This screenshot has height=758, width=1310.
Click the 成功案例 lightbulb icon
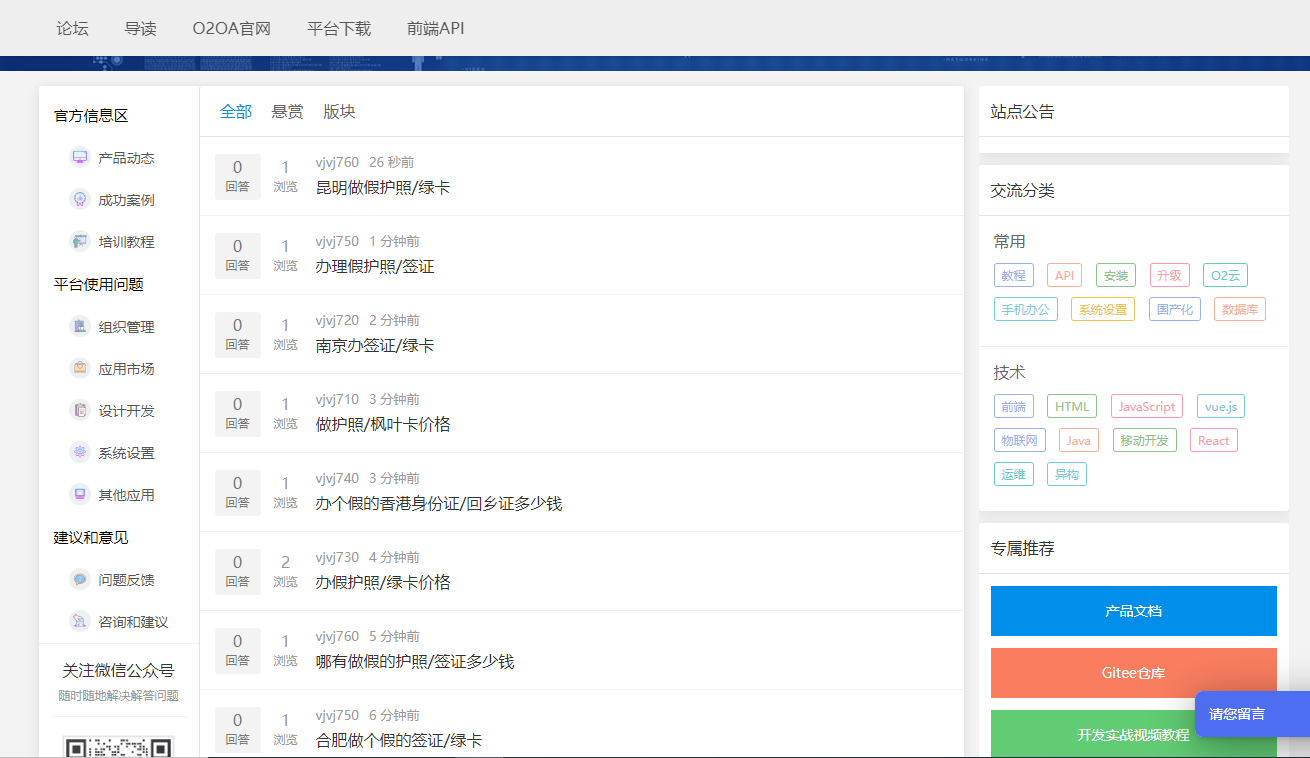click(80, 200)
